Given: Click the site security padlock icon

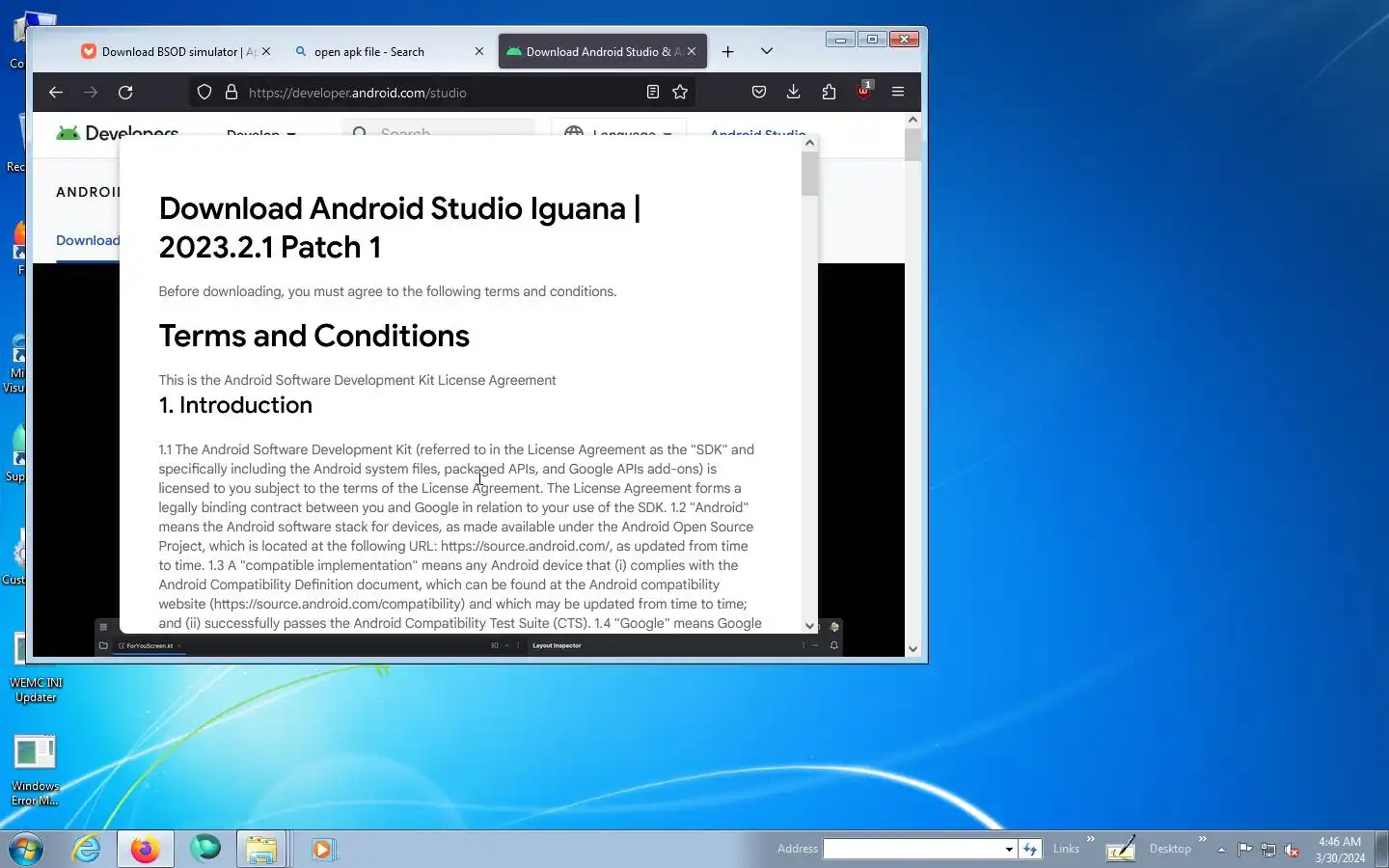Looking at the screenshot, I should (231, 93).
